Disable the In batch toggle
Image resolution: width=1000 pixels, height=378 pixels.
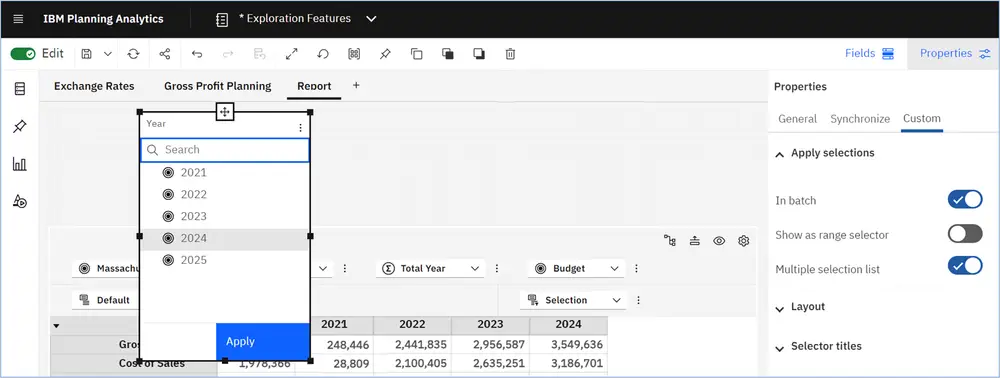point(965,200)
